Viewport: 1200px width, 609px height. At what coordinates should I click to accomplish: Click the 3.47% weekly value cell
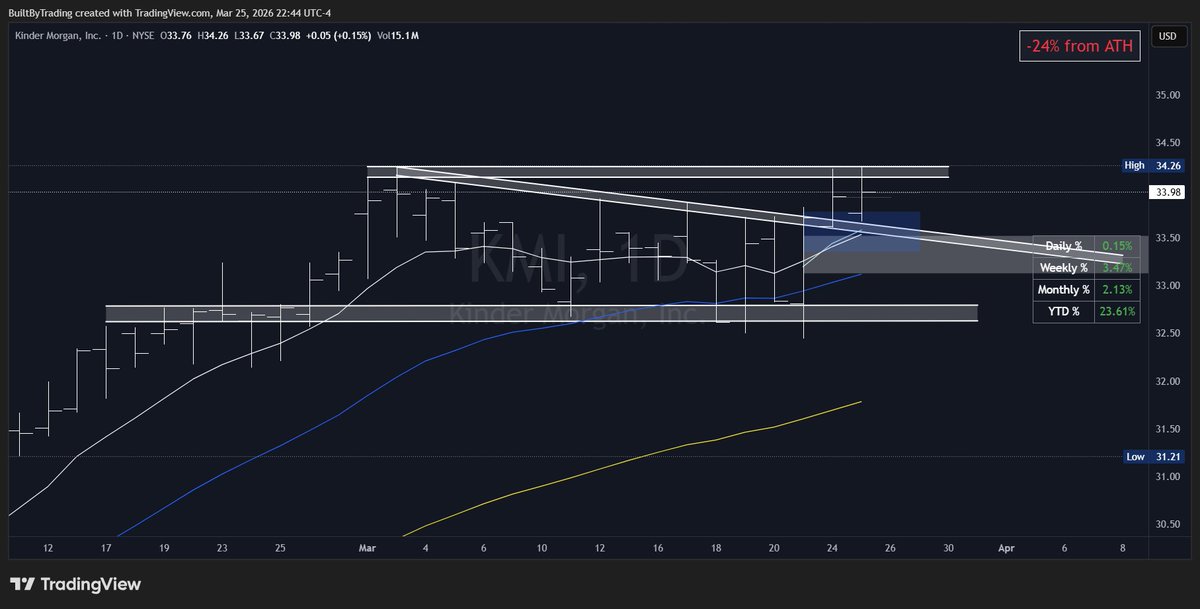point(1116,268)
